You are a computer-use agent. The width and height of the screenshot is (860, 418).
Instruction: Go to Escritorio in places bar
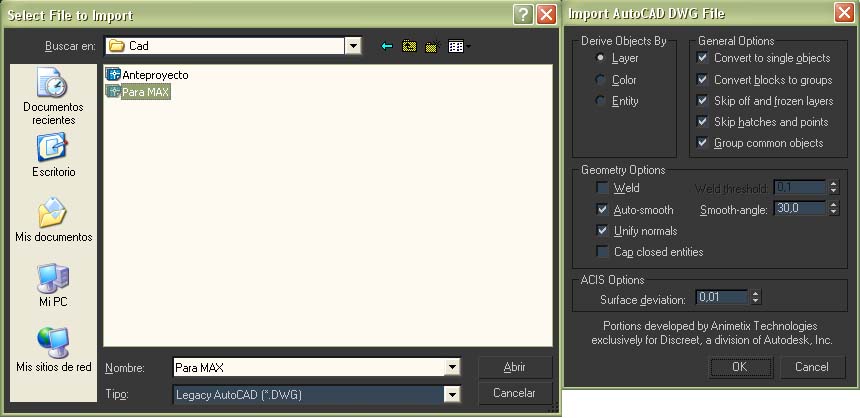pyautogui.click(x=53, y=155)
